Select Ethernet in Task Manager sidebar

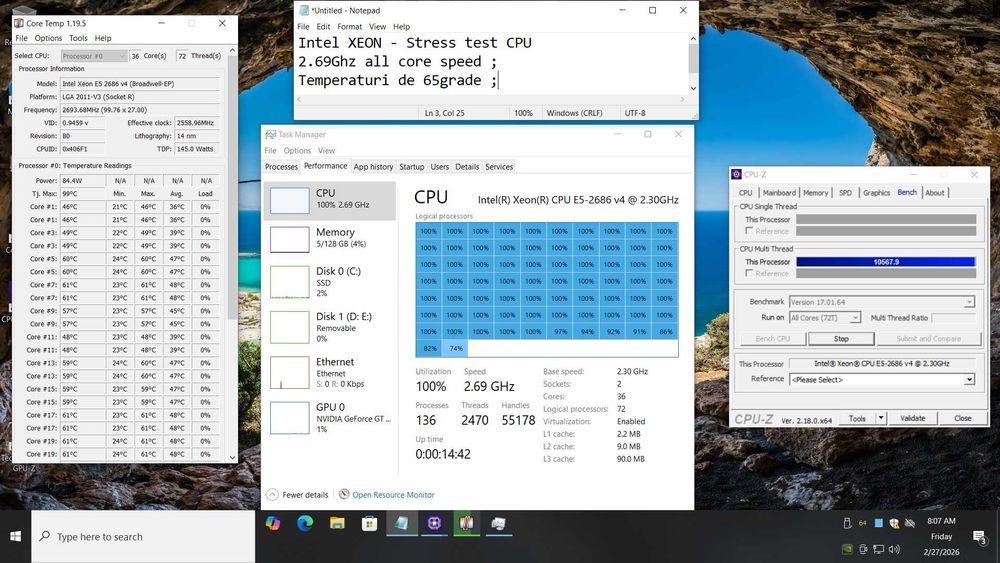330,372
